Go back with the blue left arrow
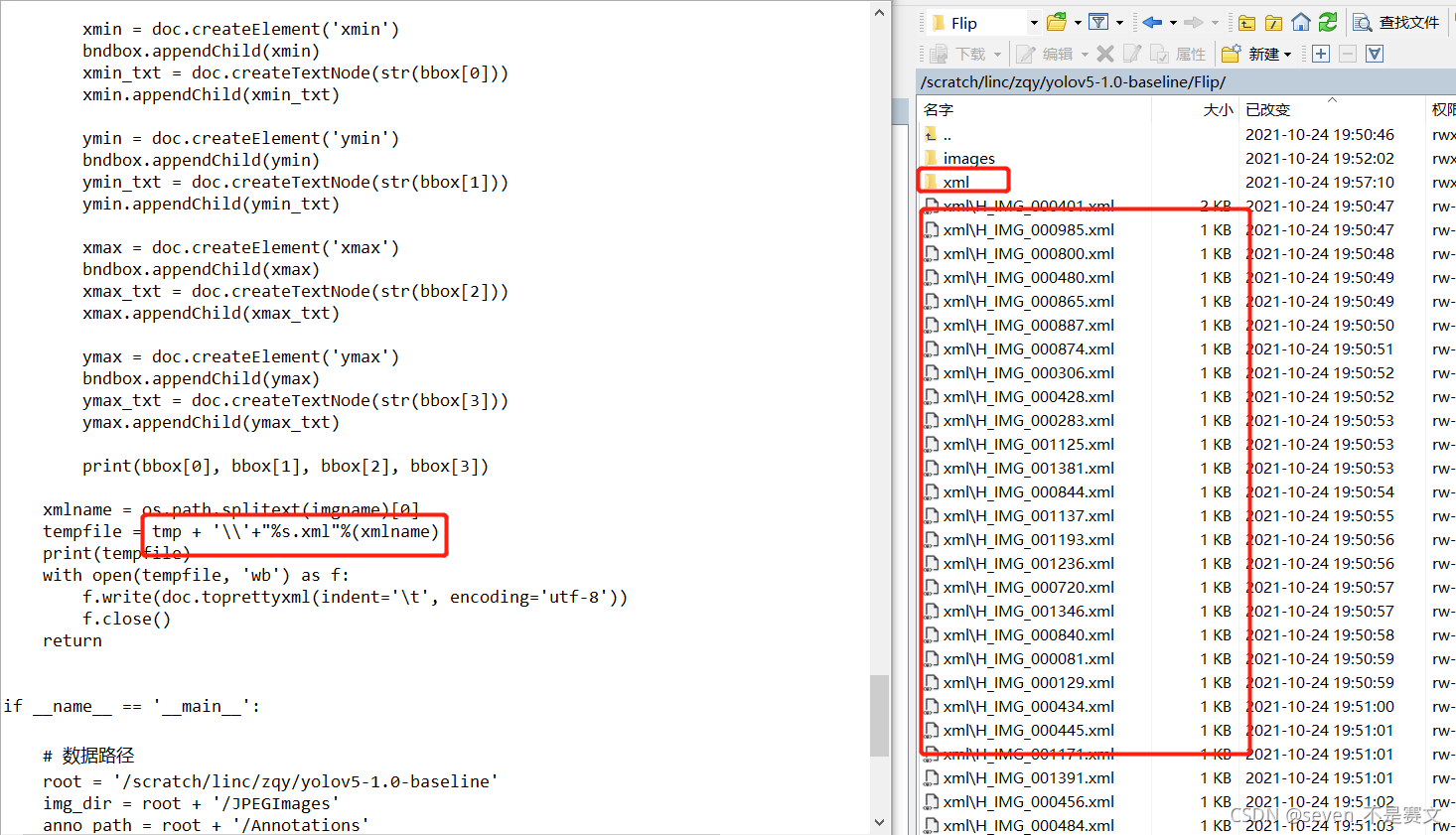1456x835 pixels. click(x=1152, y=22)
